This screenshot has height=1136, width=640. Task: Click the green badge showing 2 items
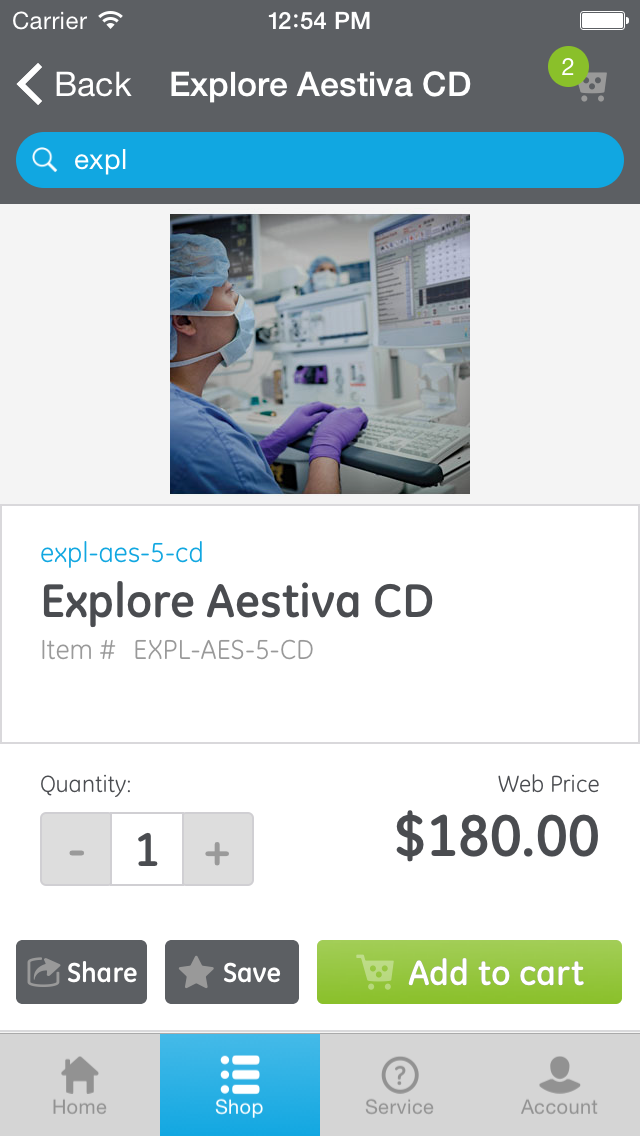tap(567, 68)
